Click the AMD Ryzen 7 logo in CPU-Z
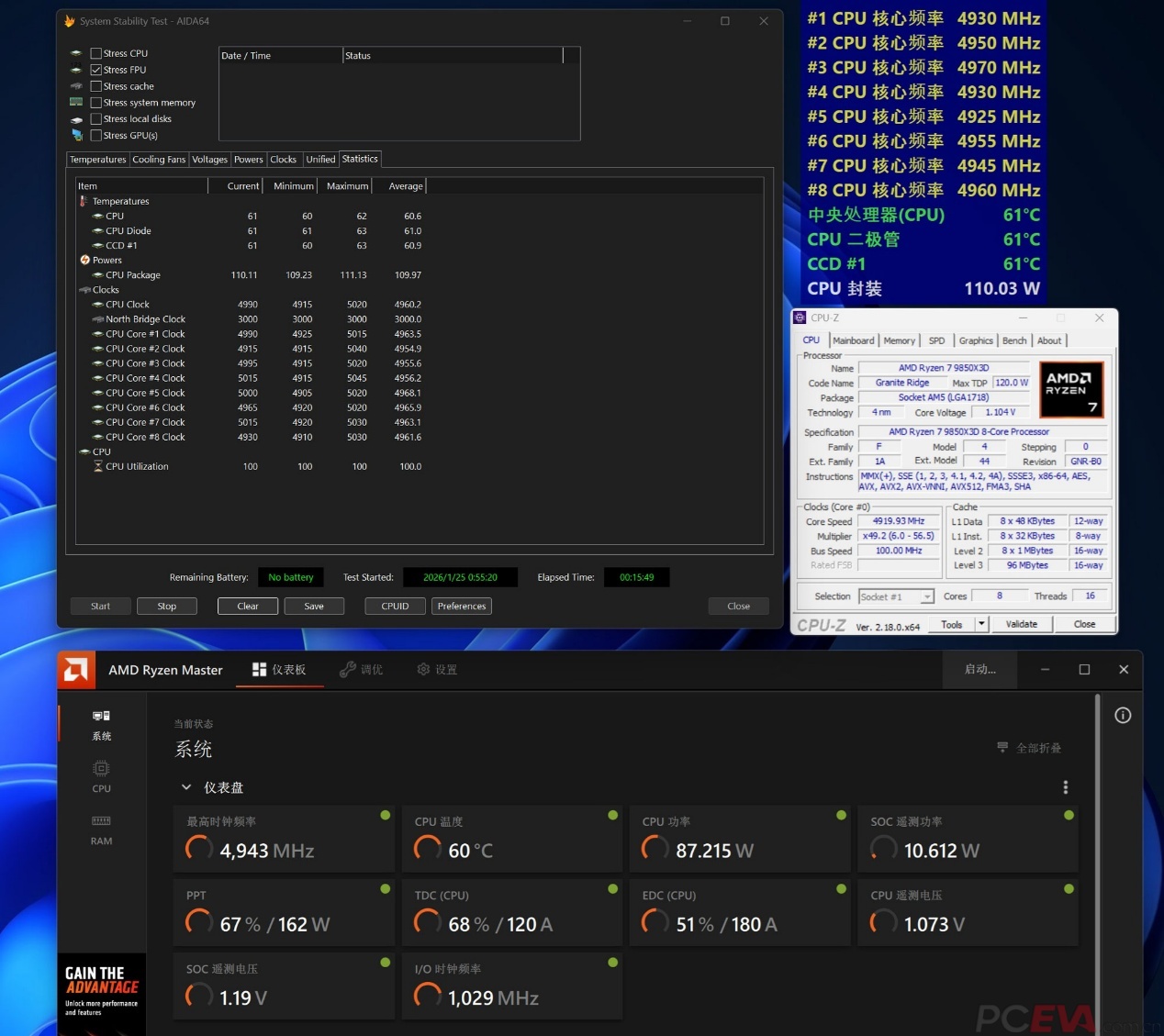 [1069, 390]
